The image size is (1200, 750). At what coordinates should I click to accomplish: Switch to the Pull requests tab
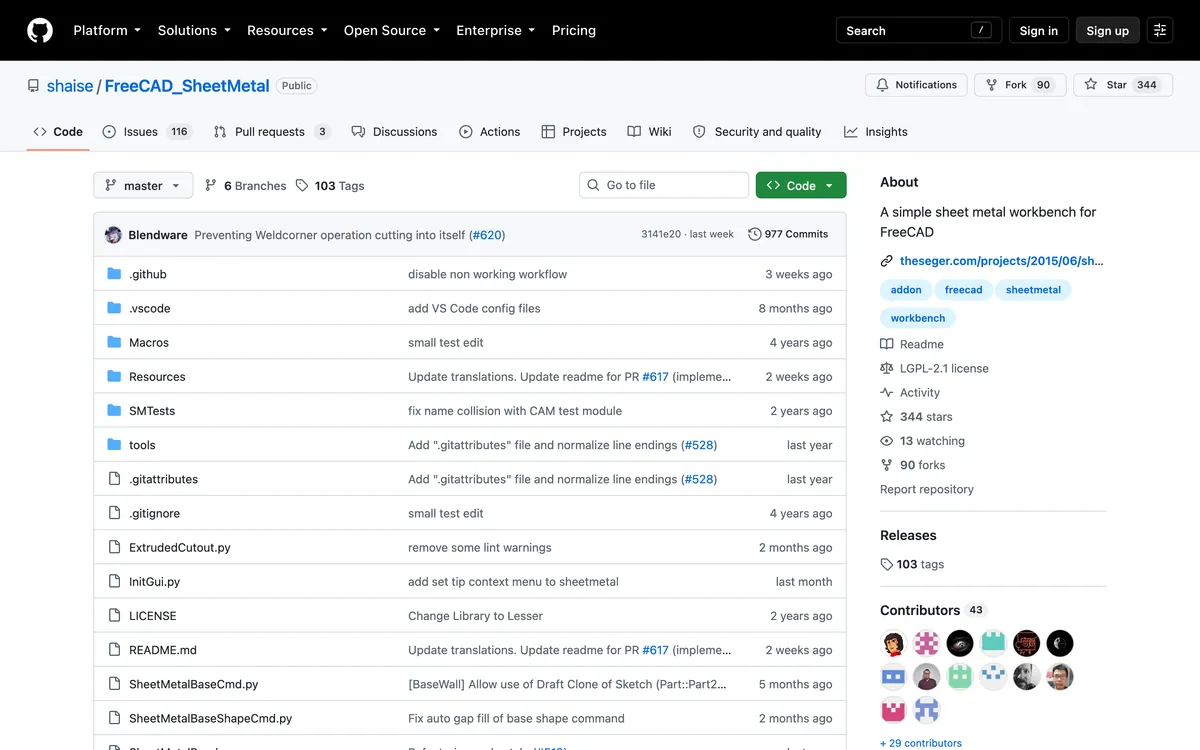[272, 131]
